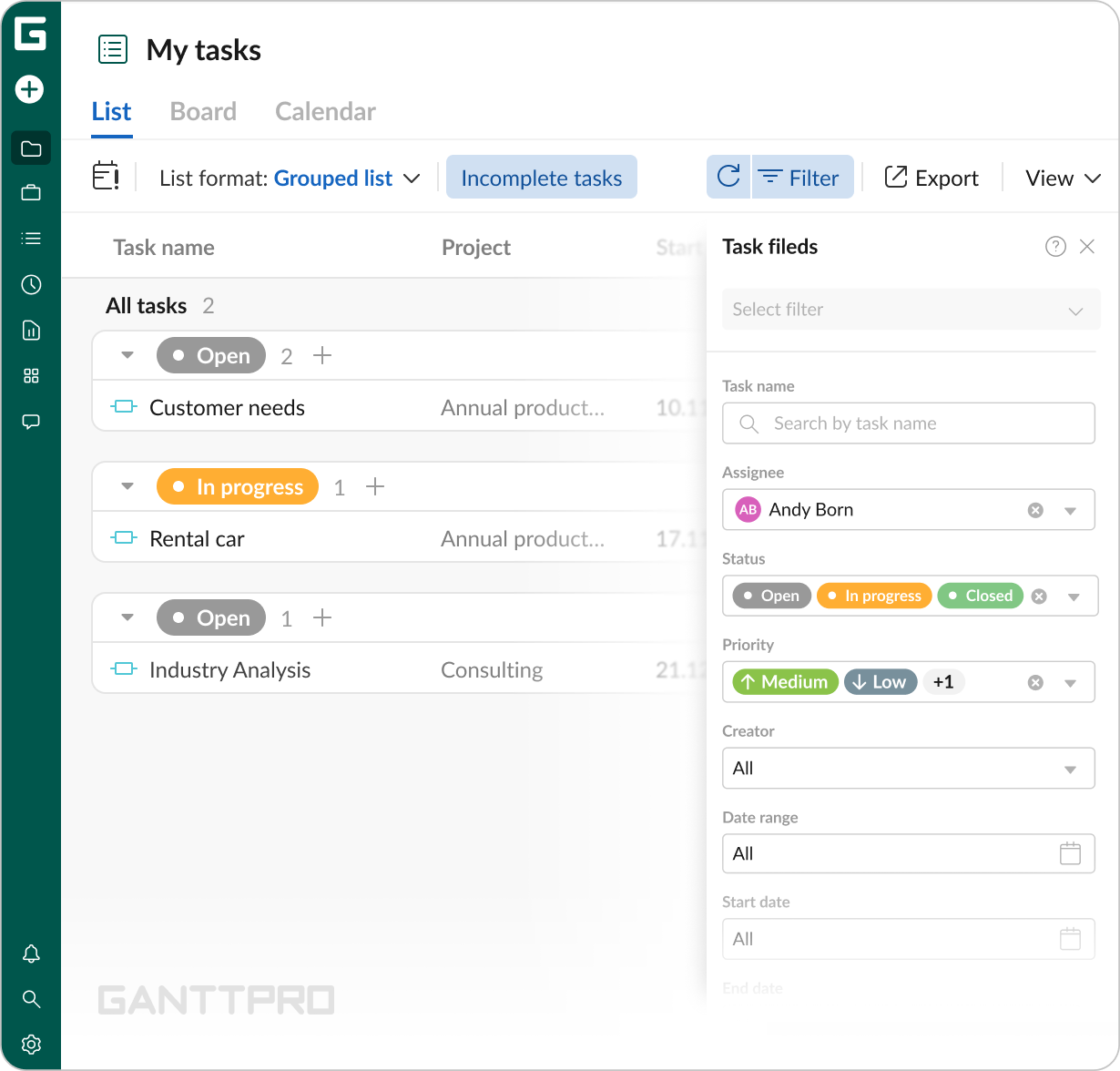Click the overdue tasks calendar icon
1120x1071 pixels.
[107, 177]
